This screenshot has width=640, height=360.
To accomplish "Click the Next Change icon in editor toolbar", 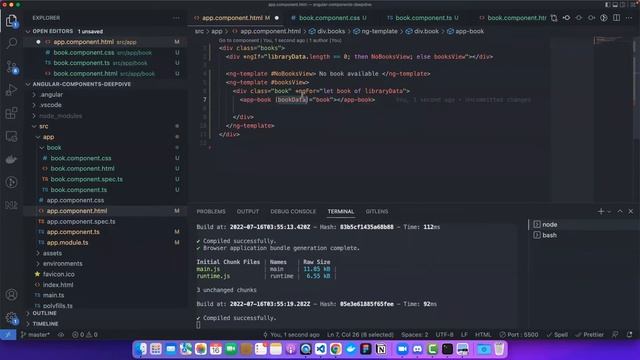I will point(591,18).
